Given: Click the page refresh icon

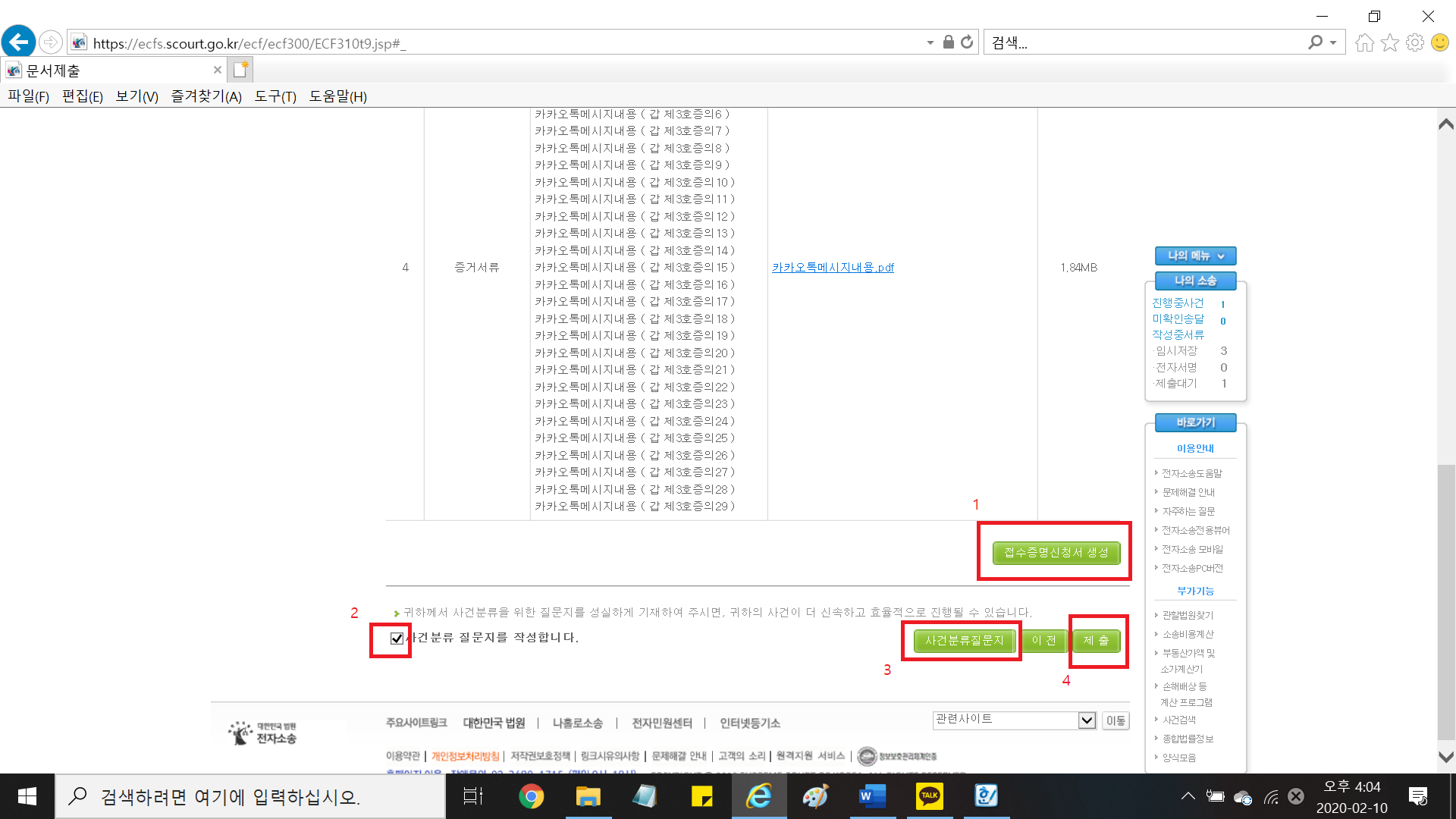Looking at the screenshot, I should [x=967, y=42].
